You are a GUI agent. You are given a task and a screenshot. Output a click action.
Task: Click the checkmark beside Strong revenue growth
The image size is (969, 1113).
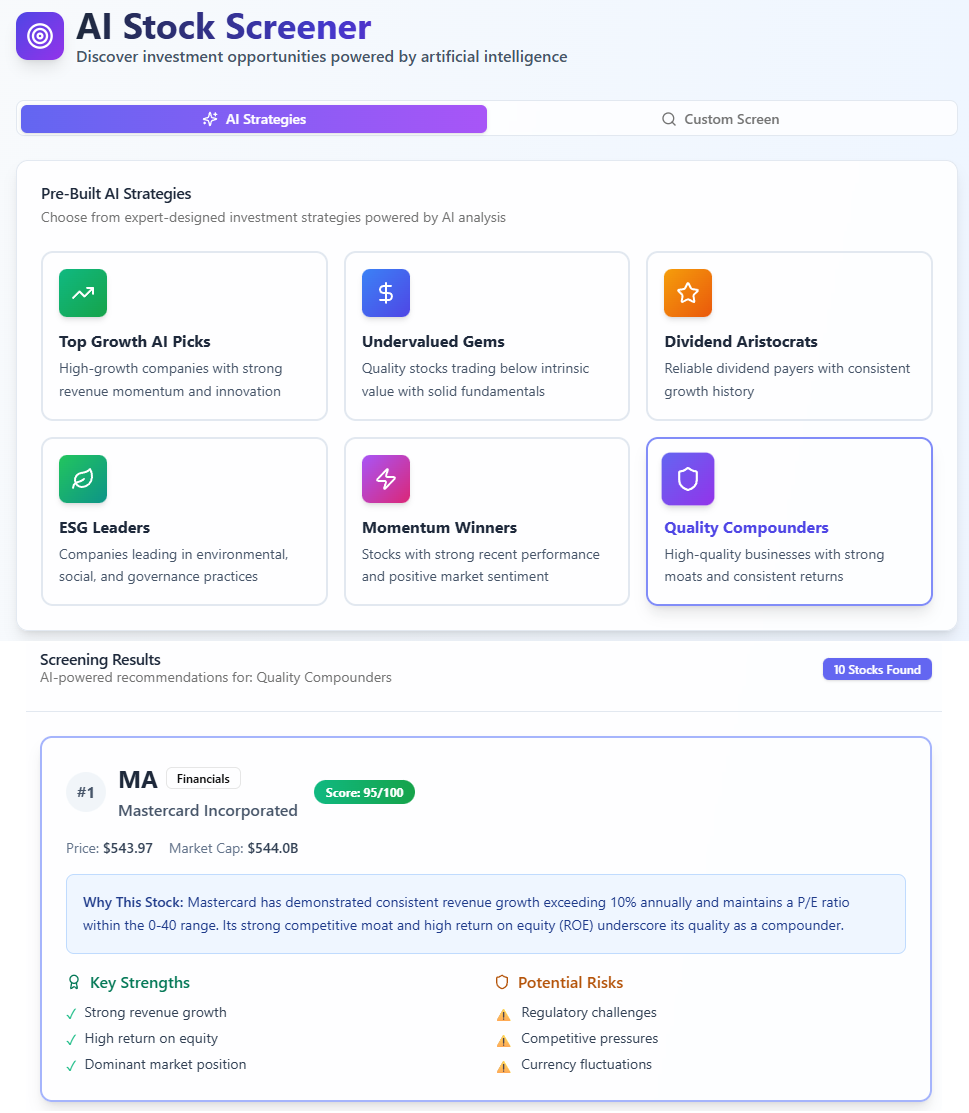71,1014
